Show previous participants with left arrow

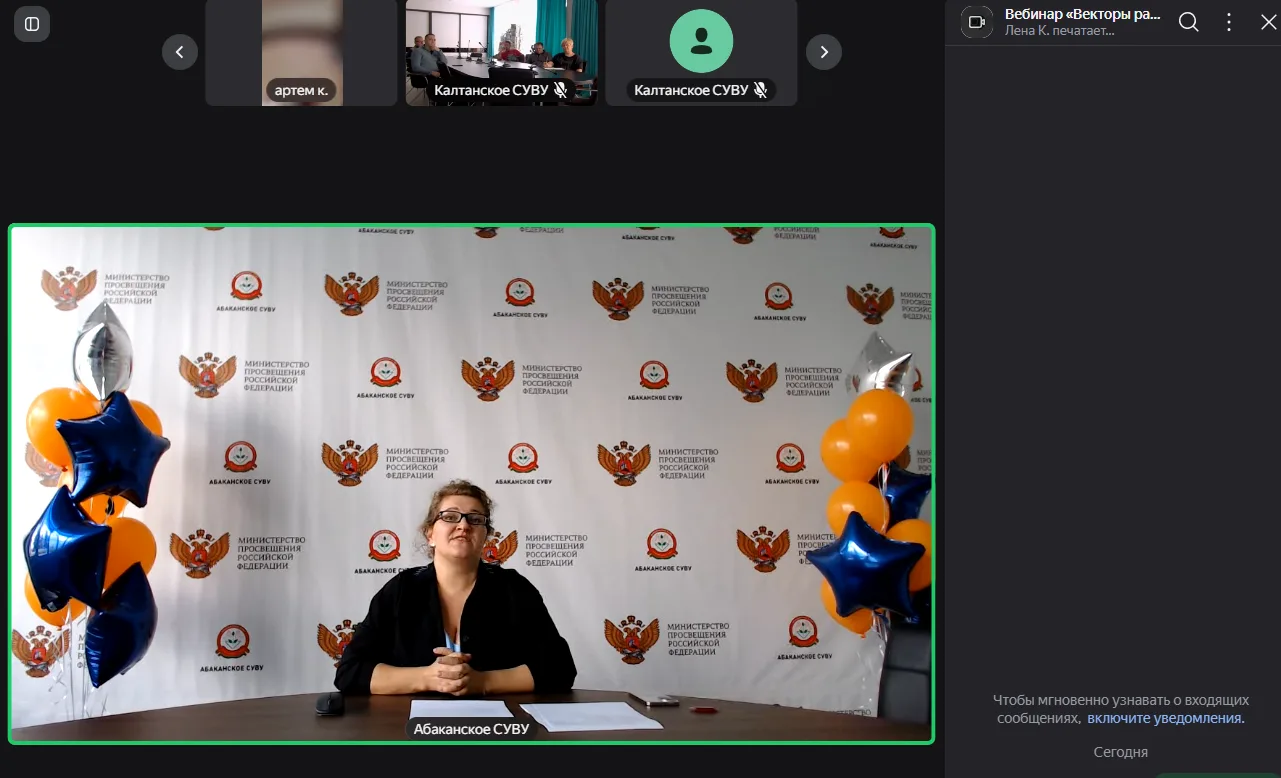[180, 52]
